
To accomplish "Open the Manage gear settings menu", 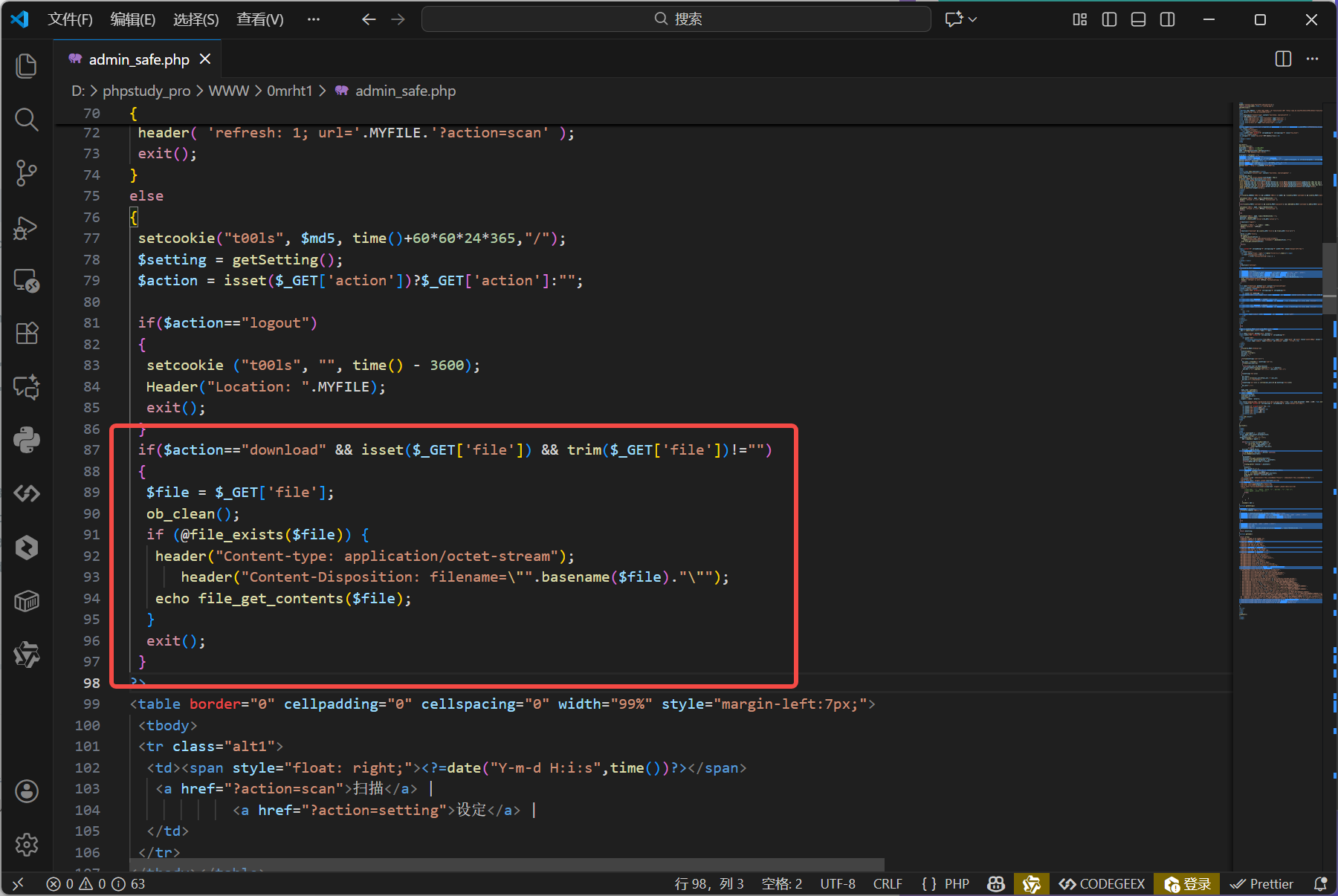I will point(27,845).
